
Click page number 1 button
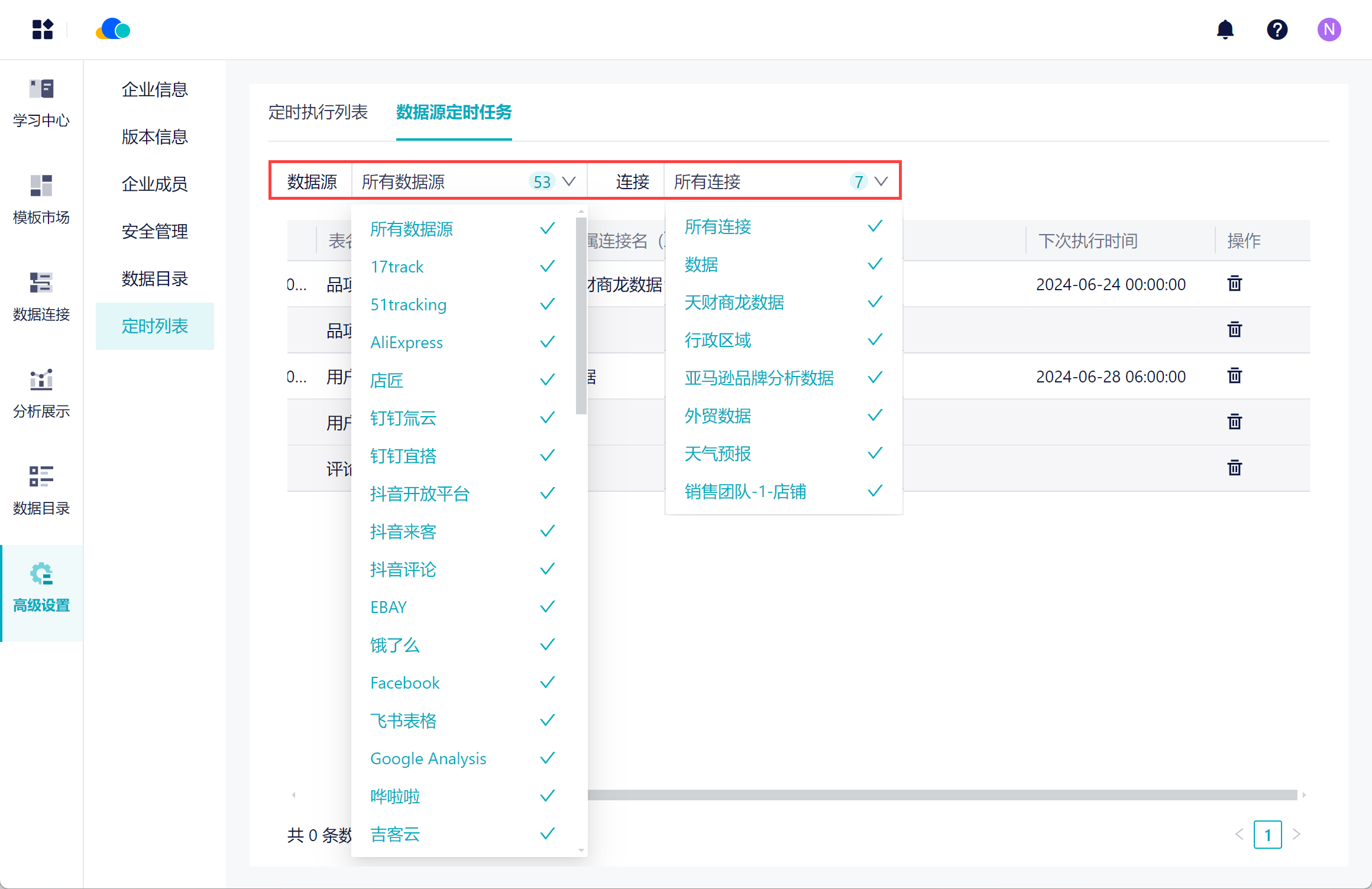tap(1267, 835)
